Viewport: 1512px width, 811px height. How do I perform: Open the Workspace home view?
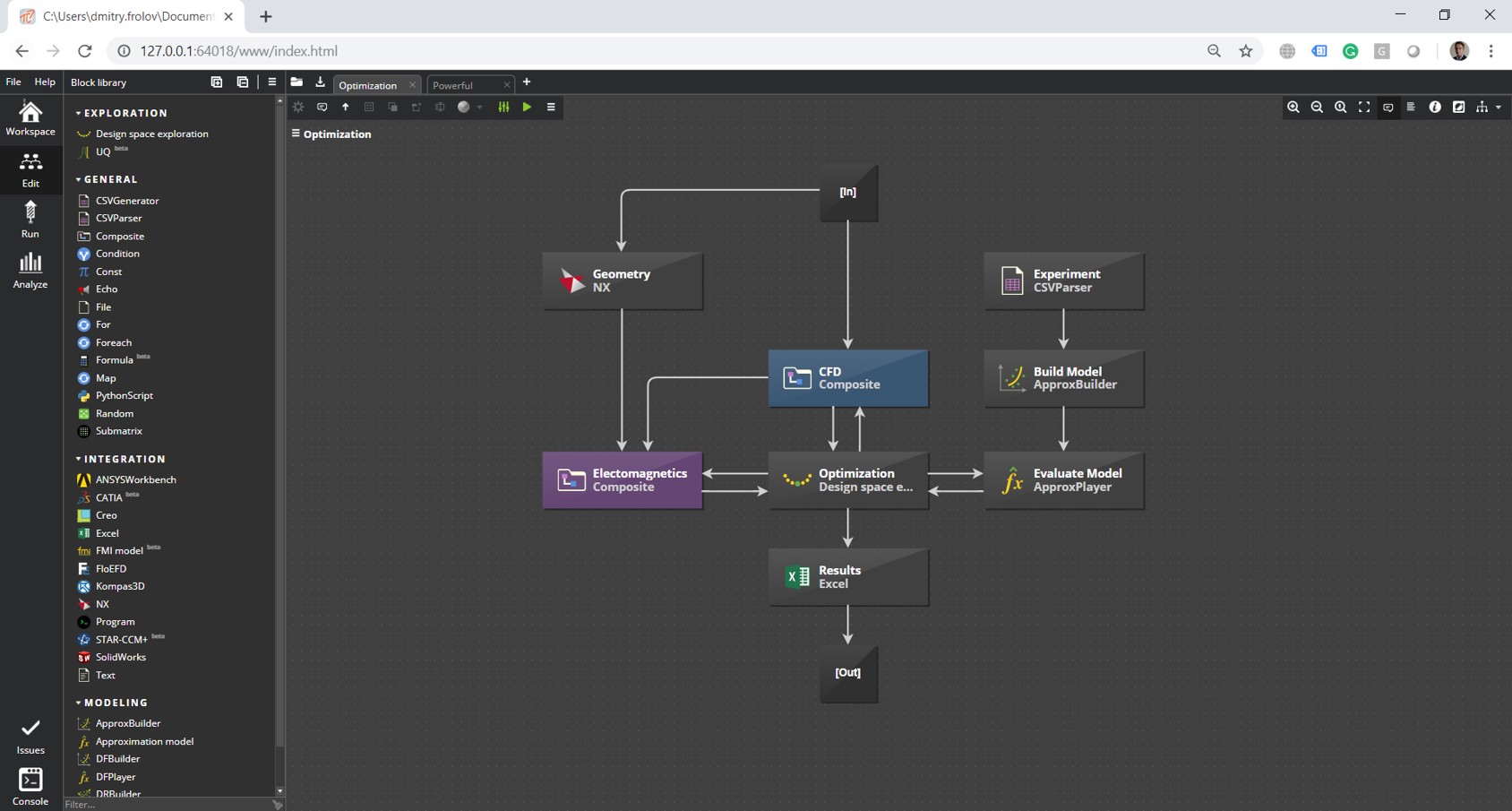30,119
